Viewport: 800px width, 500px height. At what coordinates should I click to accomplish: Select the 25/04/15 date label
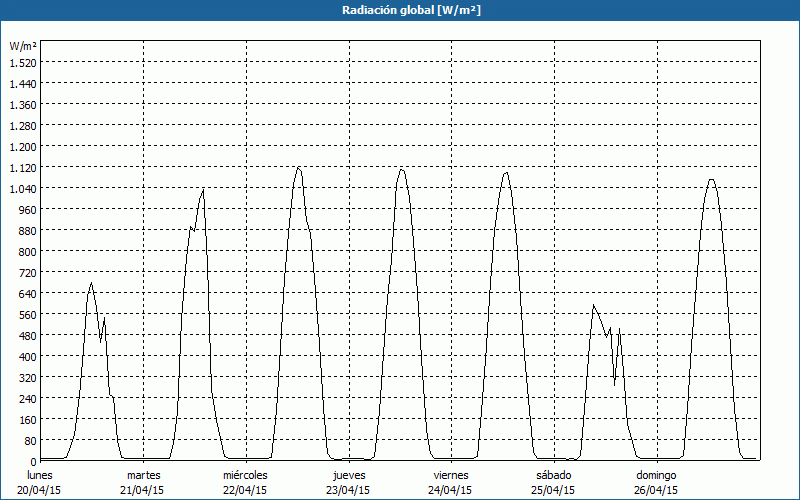(x=553, y=490)
